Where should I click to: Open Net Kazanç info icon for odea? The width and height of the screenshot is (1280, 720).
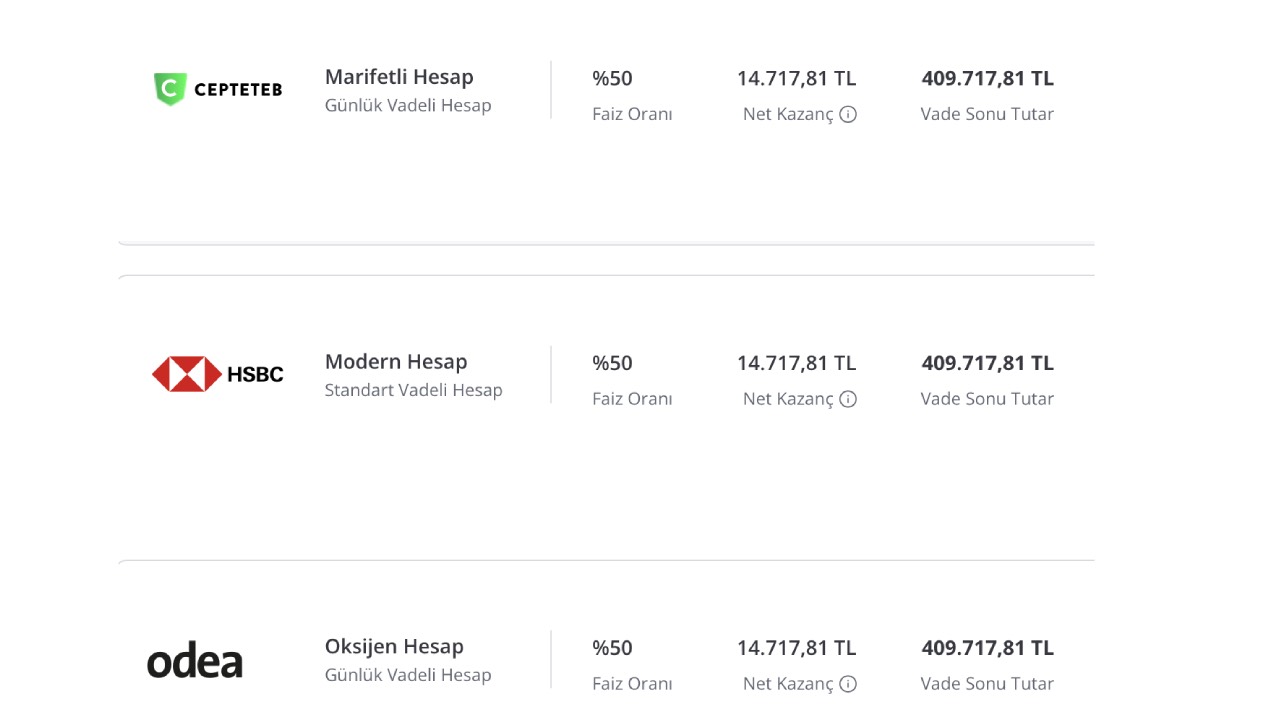848,684
